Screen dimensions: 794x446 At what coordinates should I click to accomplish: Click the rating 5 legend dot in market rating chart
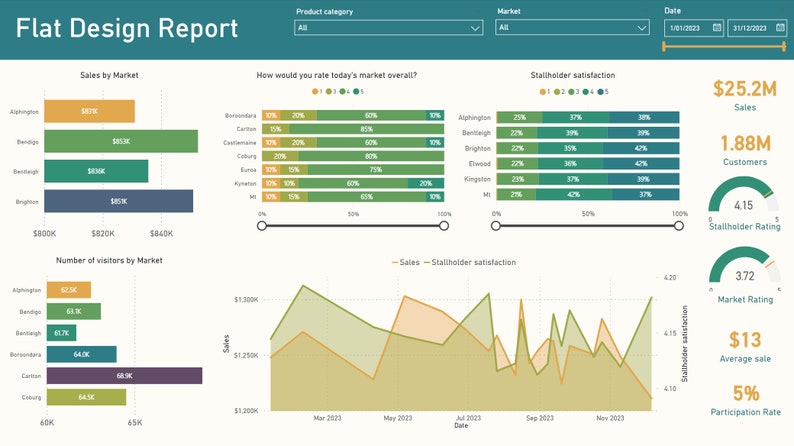(356, 92)
